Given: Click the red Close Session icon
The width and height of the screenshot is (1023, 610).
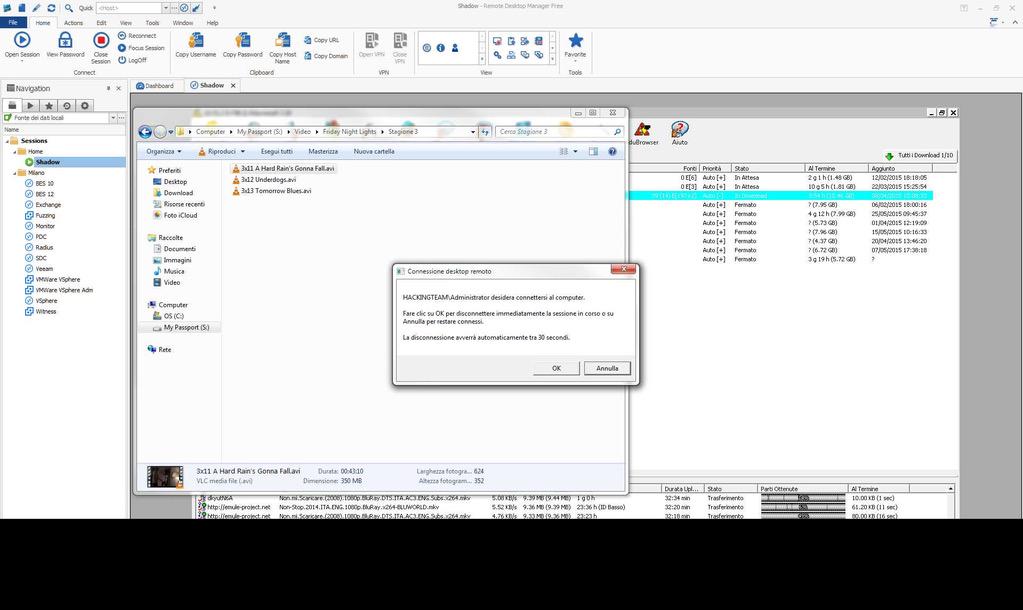Looking at the screenshot, I should (x=100, y=40).
